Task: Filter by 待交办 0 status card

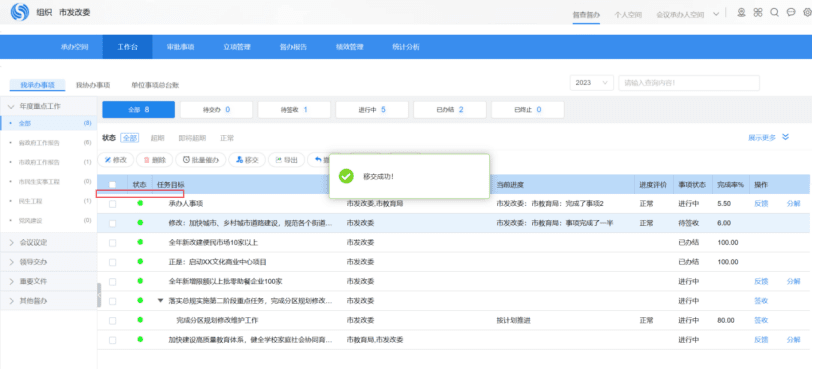Action: pos(216,110)
